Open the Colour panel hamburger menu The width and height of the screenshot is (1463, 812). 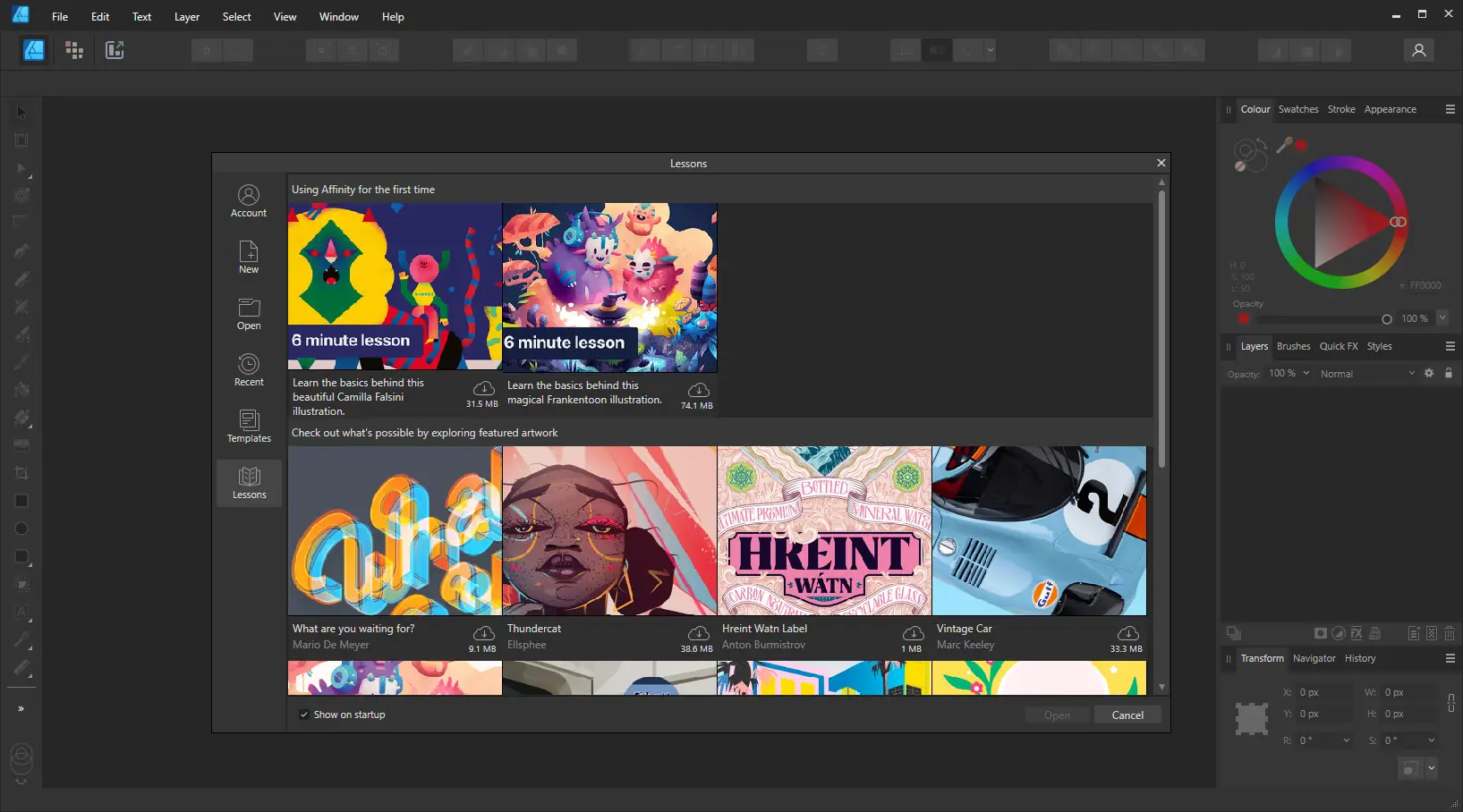(x=1450, y=109)
